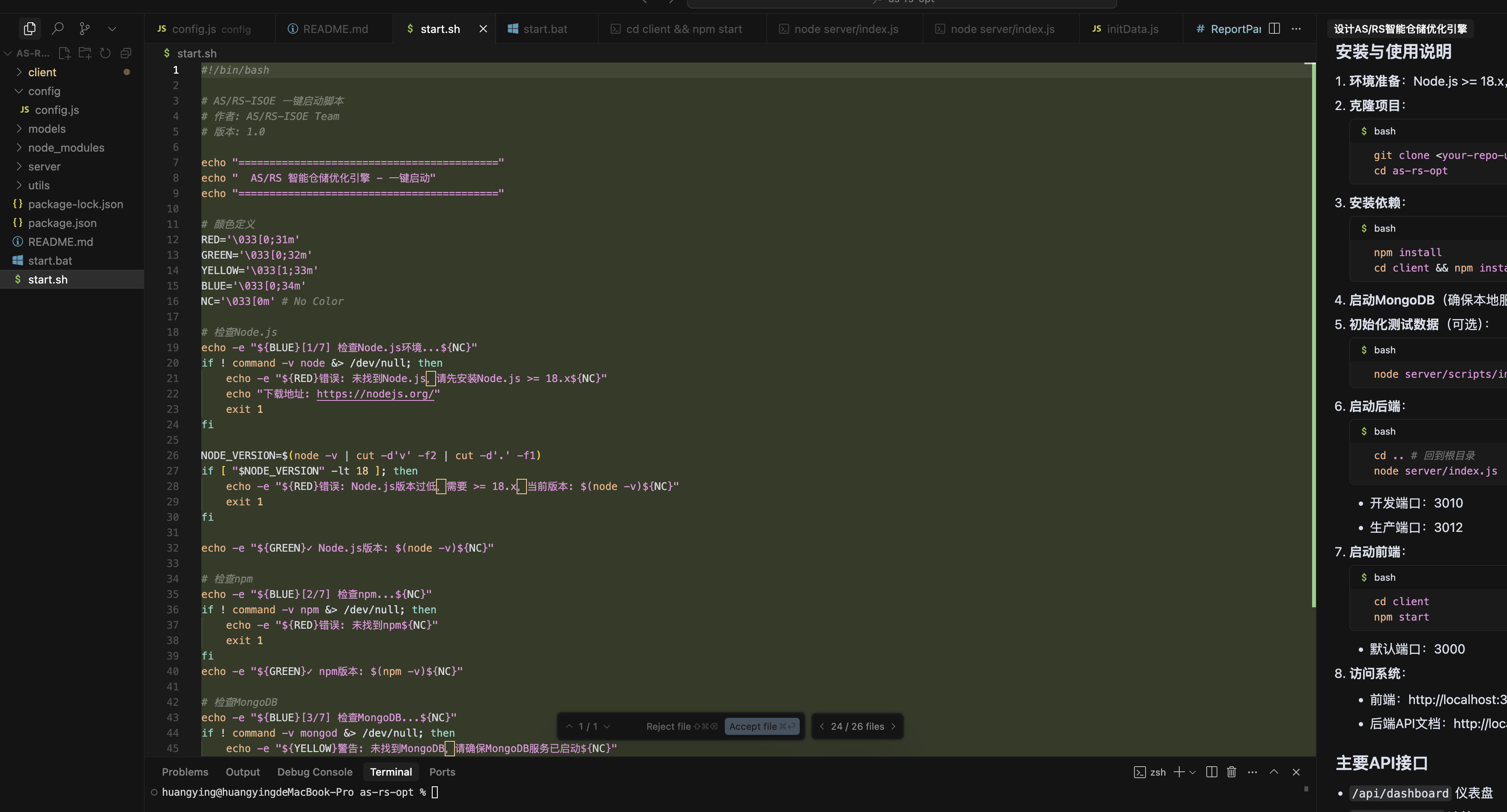
Task: Expand the node_modules folder
Action: pos(66,147)
